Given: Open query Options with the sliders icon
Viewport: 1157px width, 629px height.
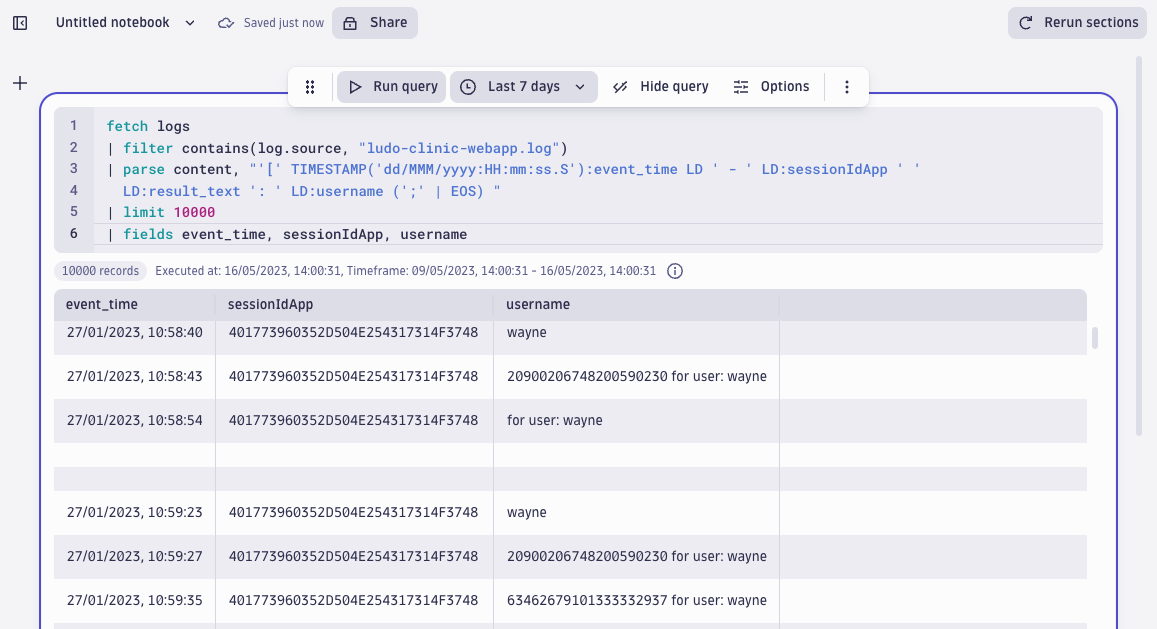Looking at the screenshot, I should click(740, 86).
